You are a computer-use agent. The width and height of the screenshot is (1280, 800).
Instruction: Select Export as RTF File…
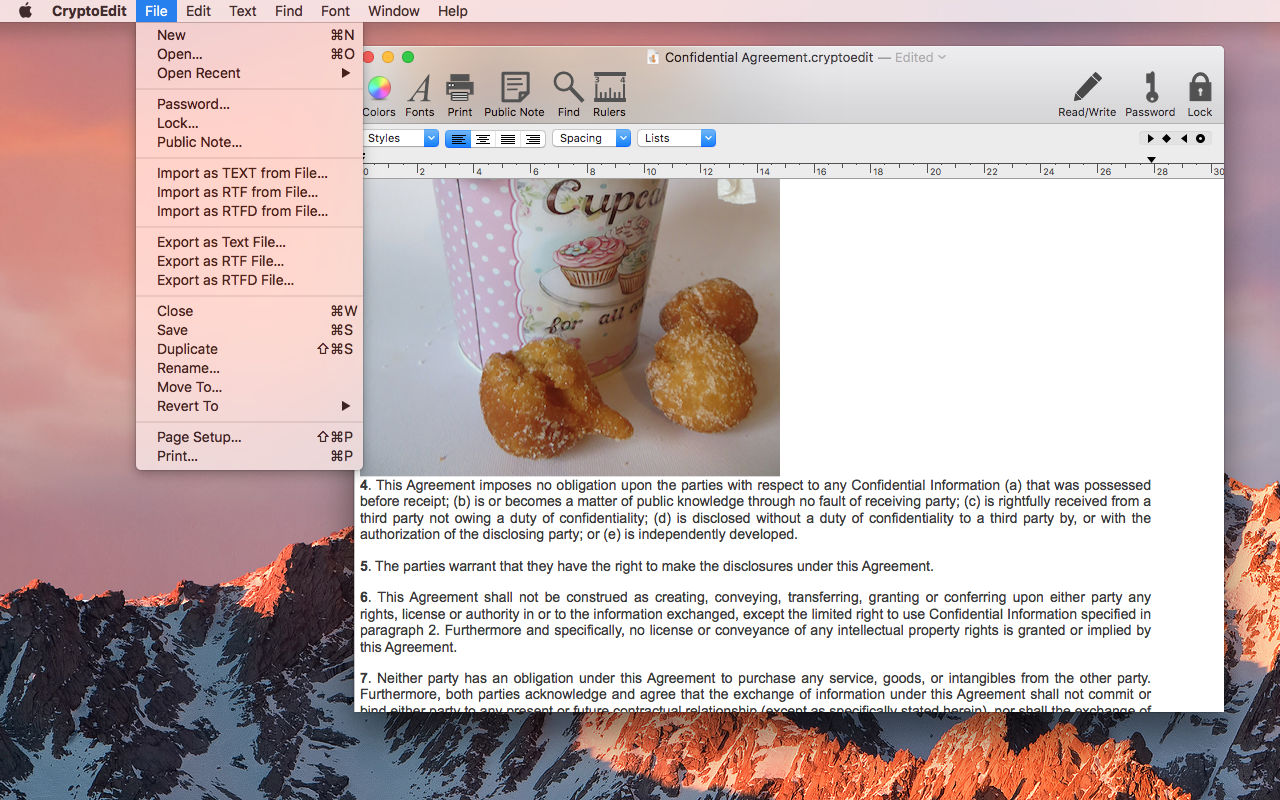point(249,261)
